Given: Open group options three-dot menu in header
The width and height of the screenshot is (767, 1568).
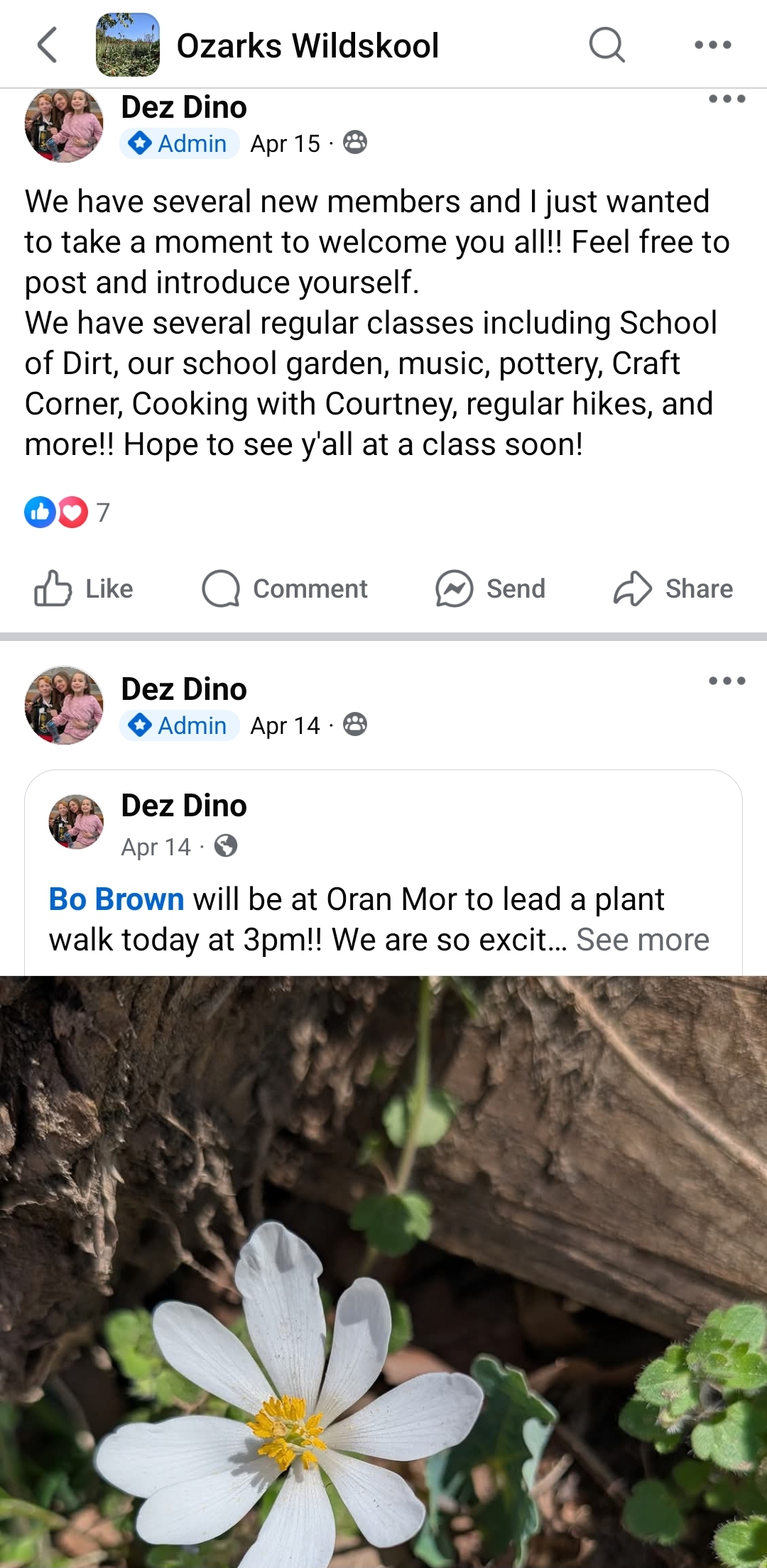Looking at the screenshot, I should pyautogui.click(x=712, y=45).
